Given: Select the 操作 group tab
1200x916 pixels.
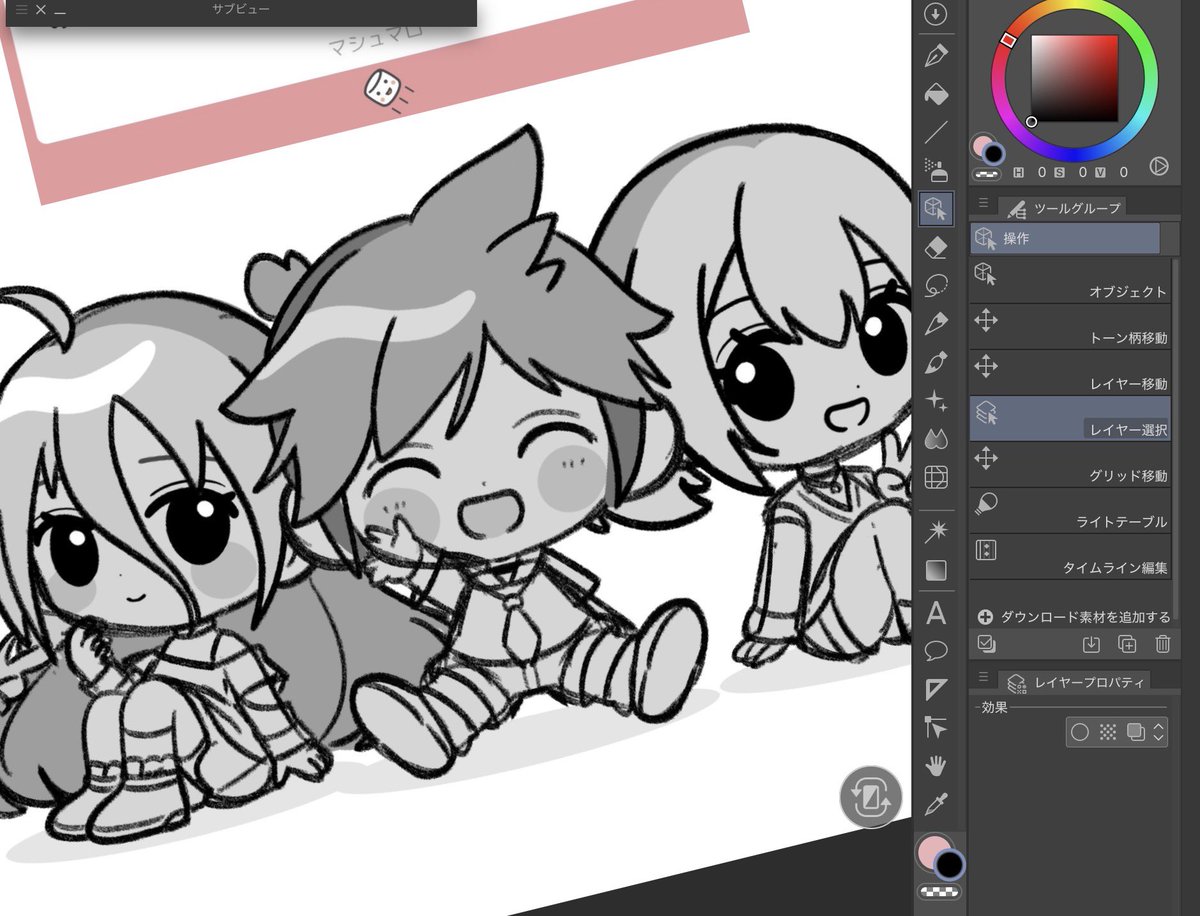Looking at the screenshot, I should [x=1065, y=238].
